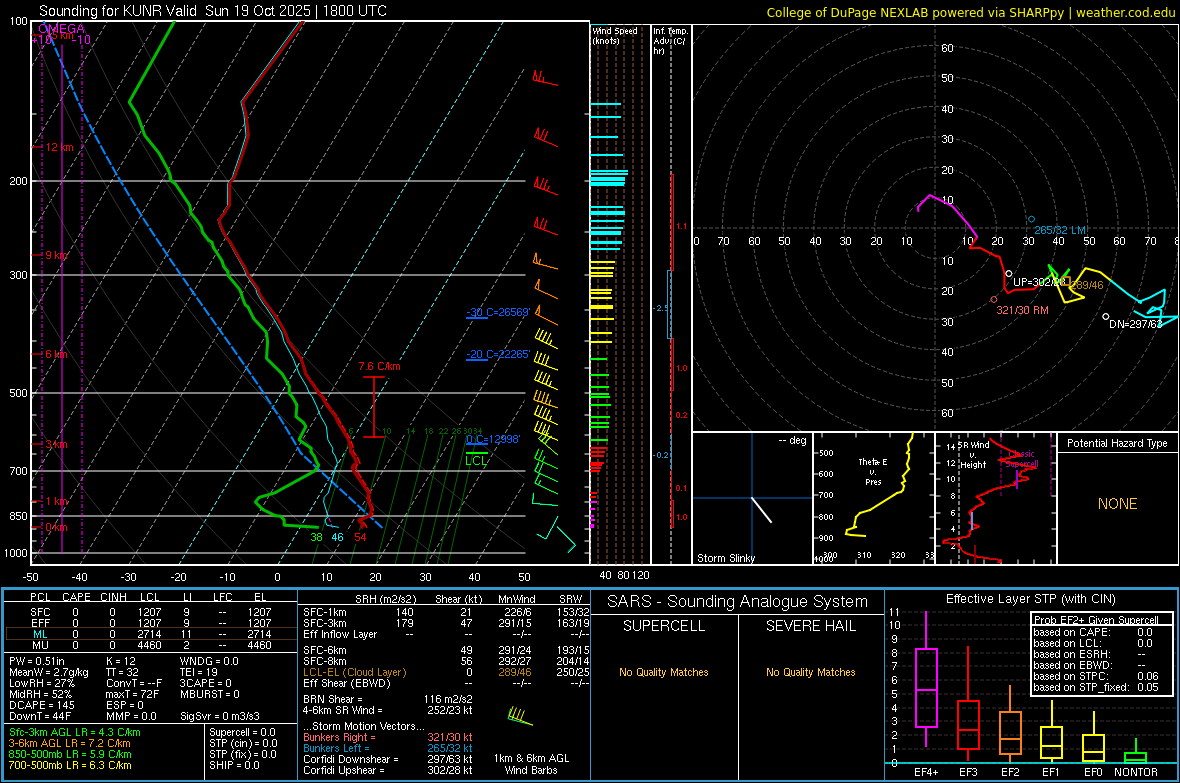Click the '-30 C=26569' level label
This screenshot has height=783, width=1180.
[498, 312]
